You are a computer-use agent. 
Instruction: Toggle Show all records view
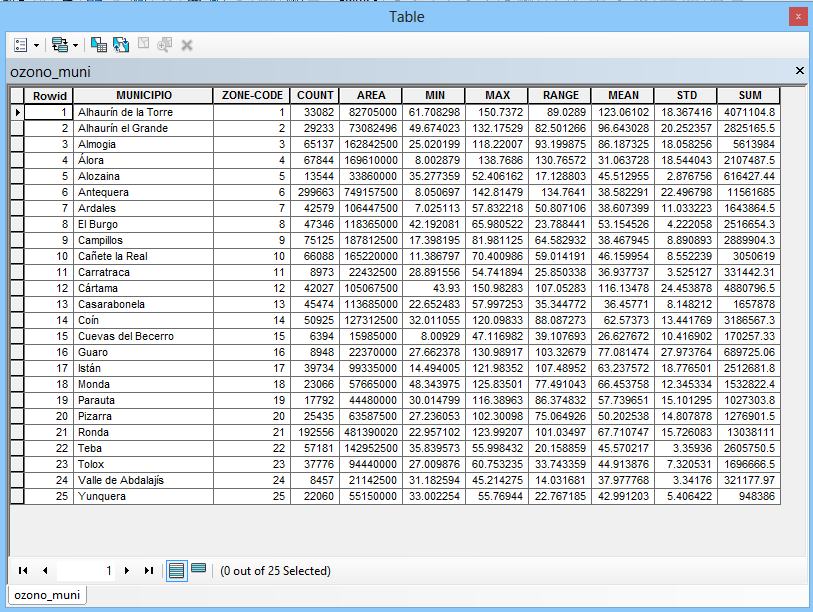[x=176, y=571]
